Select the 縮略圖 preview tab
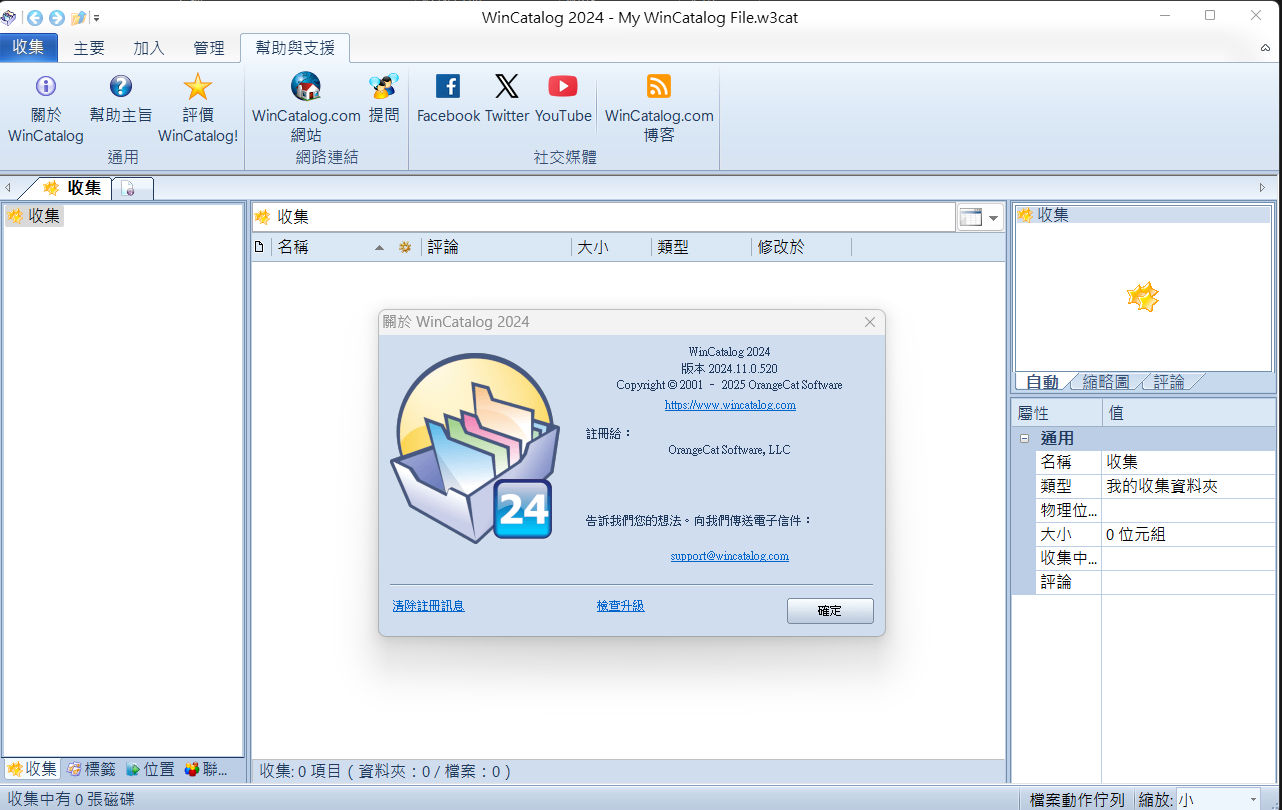Image resolution: width=1282 pixels, height=810 pixels. [x=1106, y=382]
